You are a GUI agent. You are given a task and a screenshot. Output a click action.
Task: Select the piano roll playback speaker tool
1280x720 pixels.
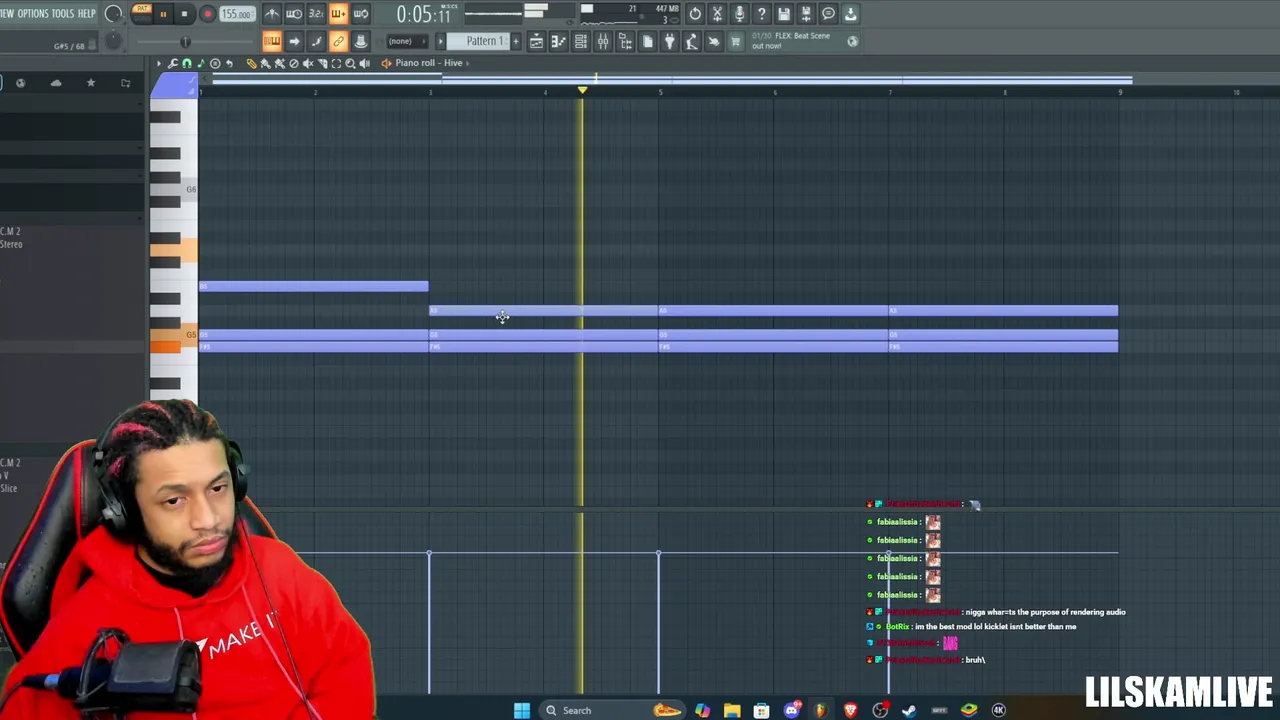[x=364, y=63]
